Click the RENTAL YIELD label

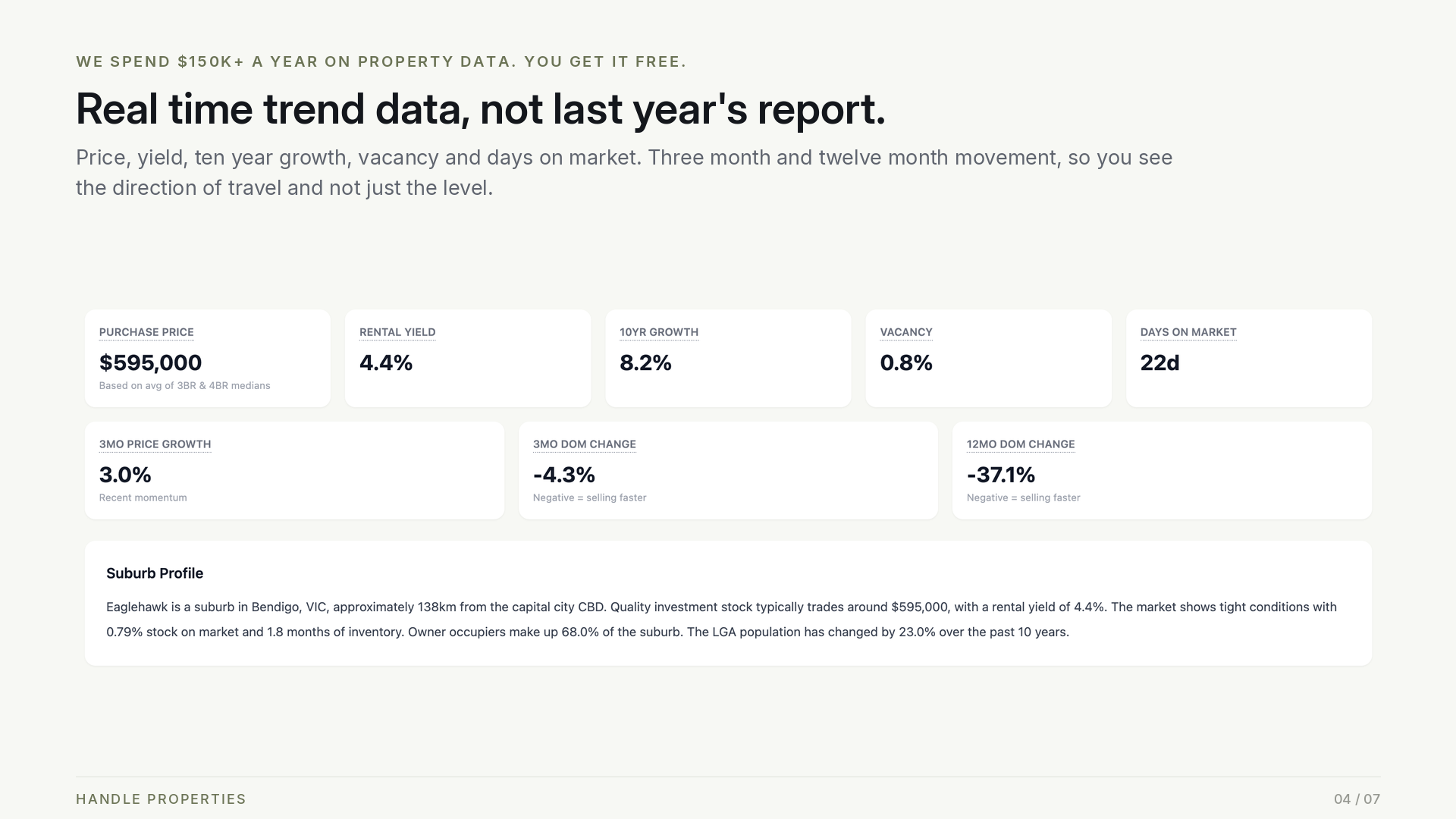tap(397, 332)
